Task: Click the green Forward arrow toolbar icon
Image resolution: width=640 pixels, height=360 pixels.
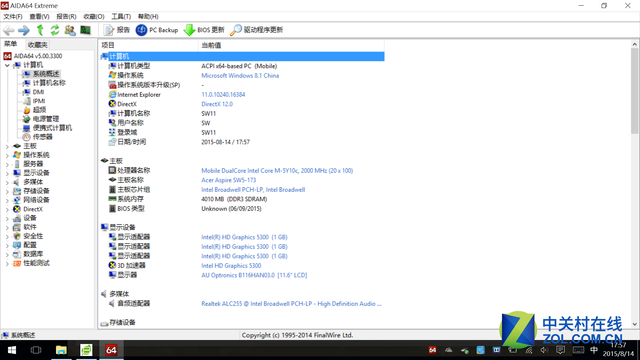Action: pyautogui.click(x=24, y=30)
